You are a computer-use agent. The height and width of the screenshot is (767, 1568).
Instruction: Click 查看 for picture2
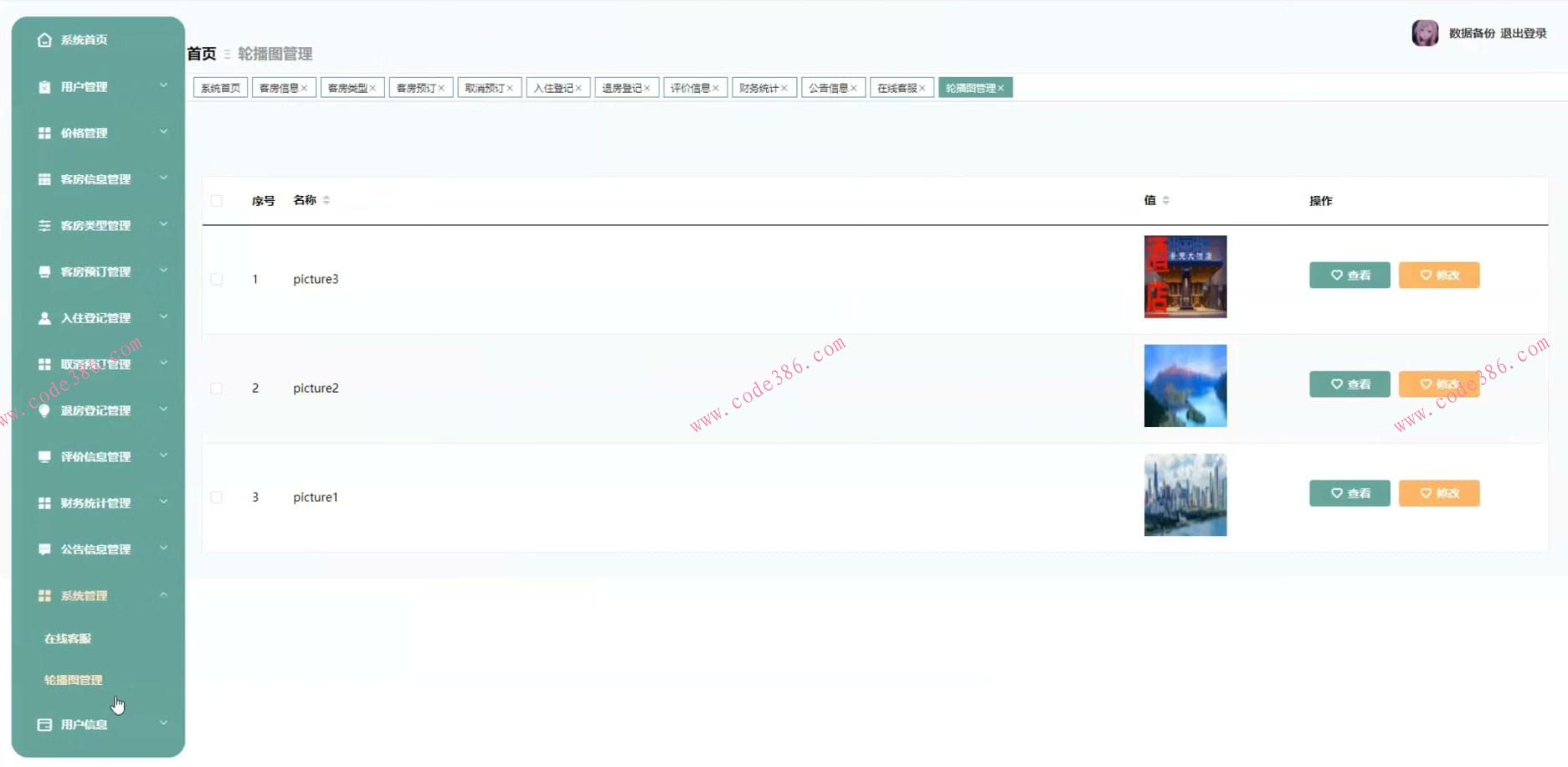(x=1350, y=384)
